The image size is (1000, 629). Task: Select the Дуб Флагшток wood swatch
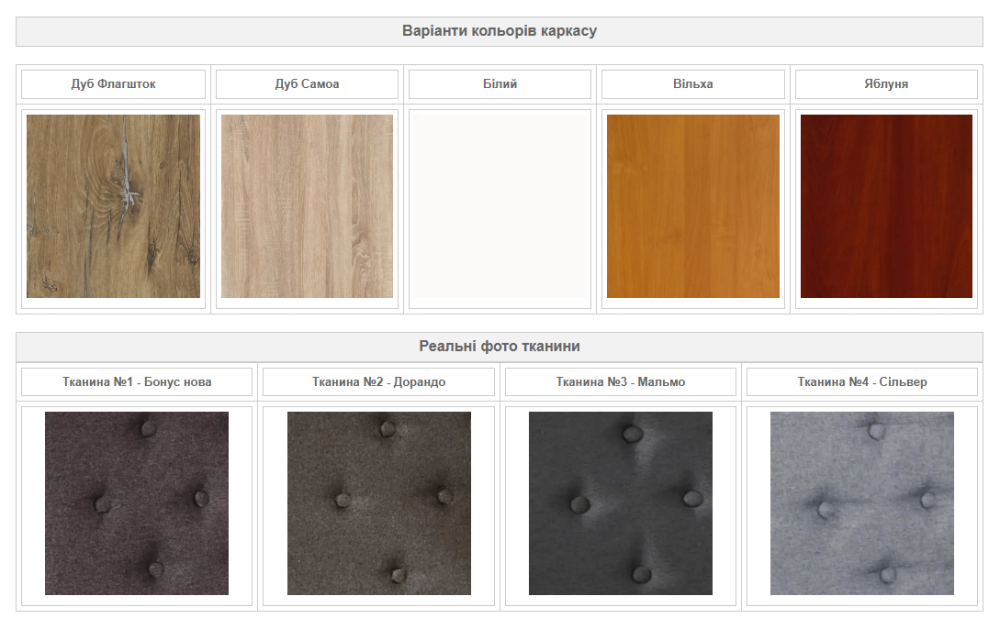pos(113,206)
